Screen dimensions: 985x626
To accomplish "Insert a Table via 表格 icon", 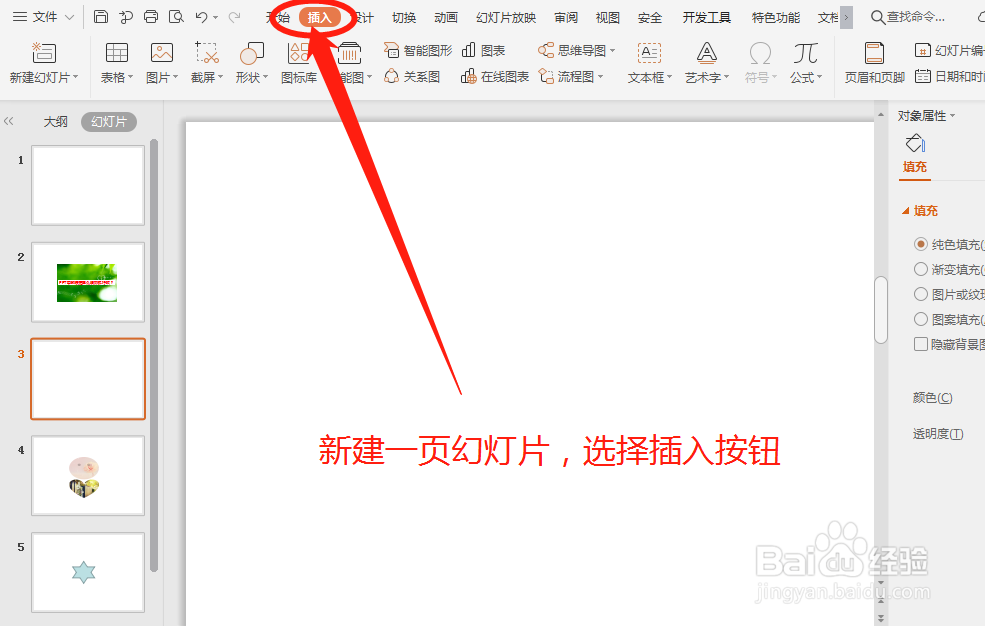I will (117, 53).
